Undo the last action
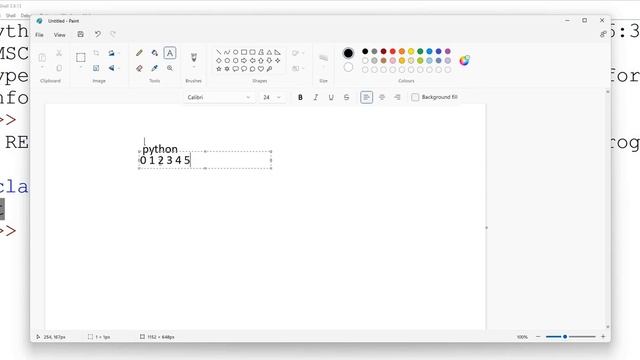Viewport: 640px width, 360px height. [x=98, y=34]
